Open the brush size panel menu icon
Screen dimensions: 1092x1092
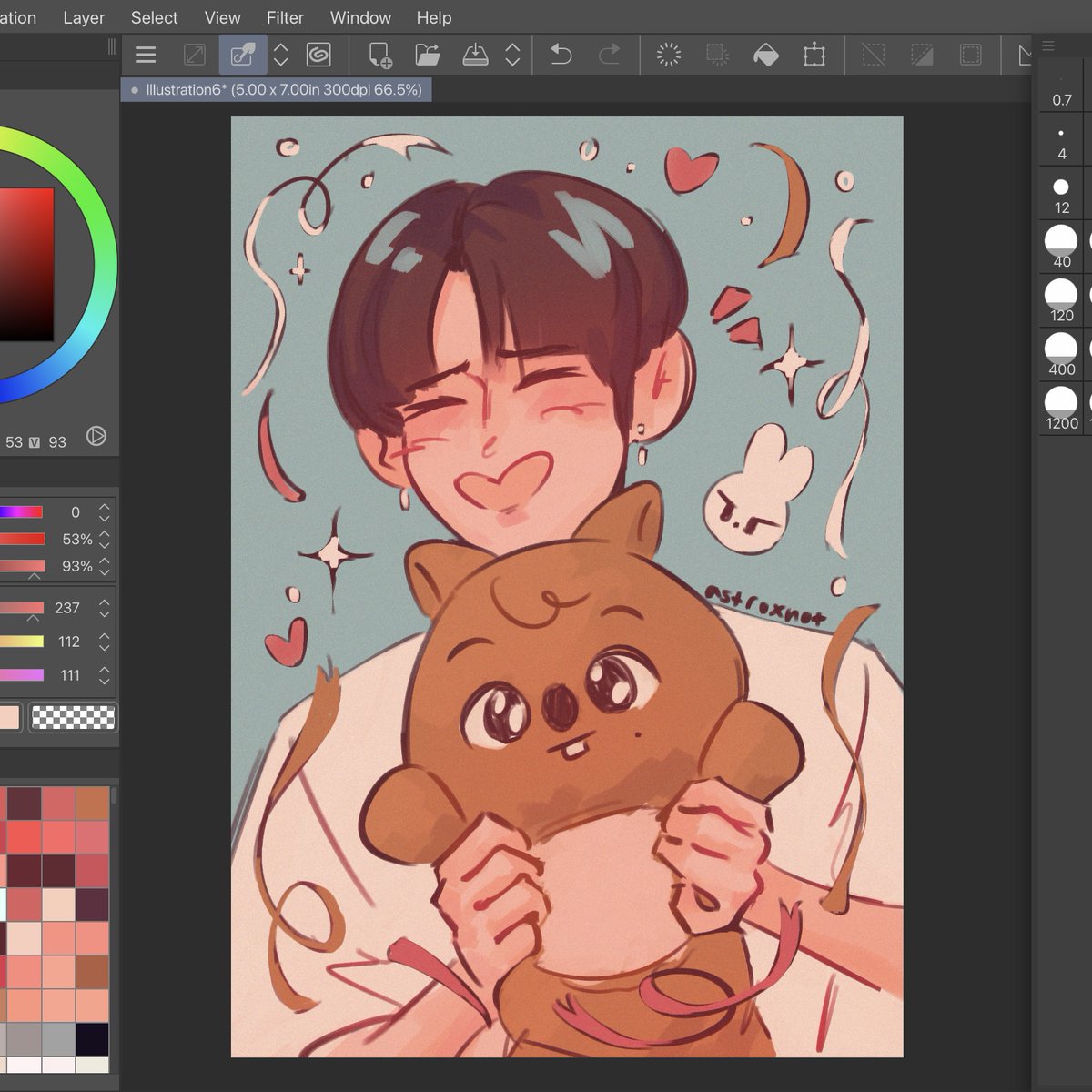(x=1048, y=45)
